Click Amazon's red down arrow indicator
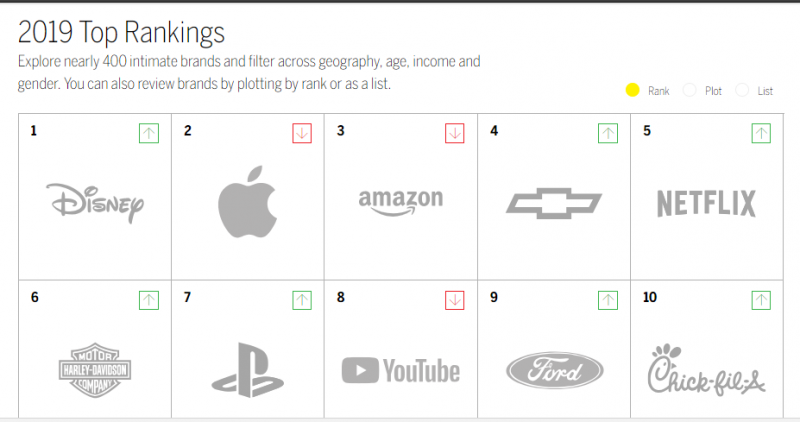 [455, 132]
